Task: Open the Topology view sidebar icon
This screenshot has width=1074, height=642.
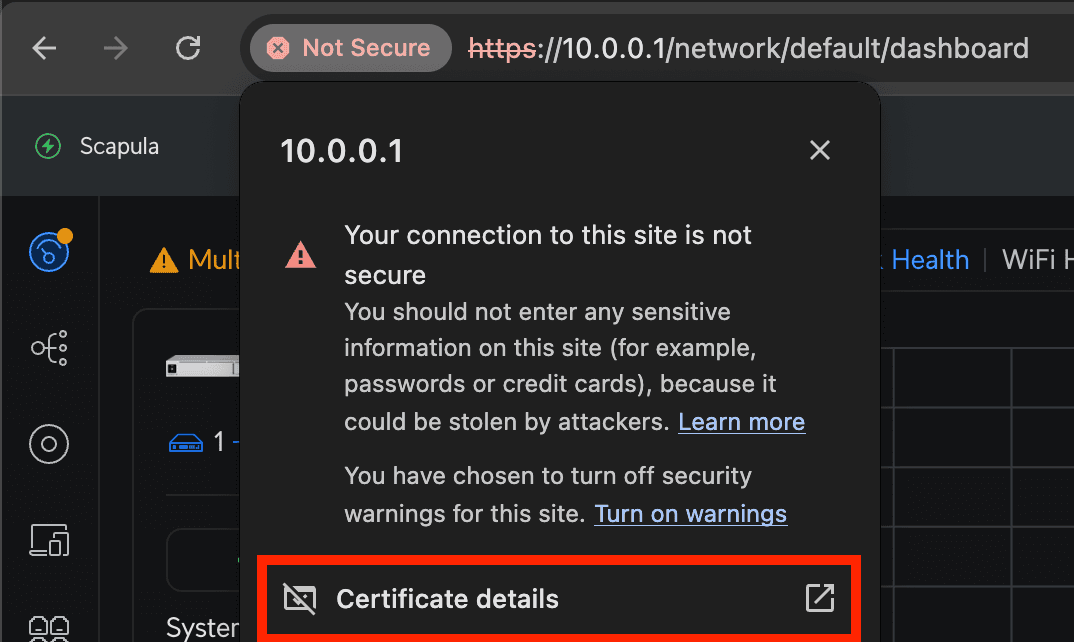Action: [49, 348]
